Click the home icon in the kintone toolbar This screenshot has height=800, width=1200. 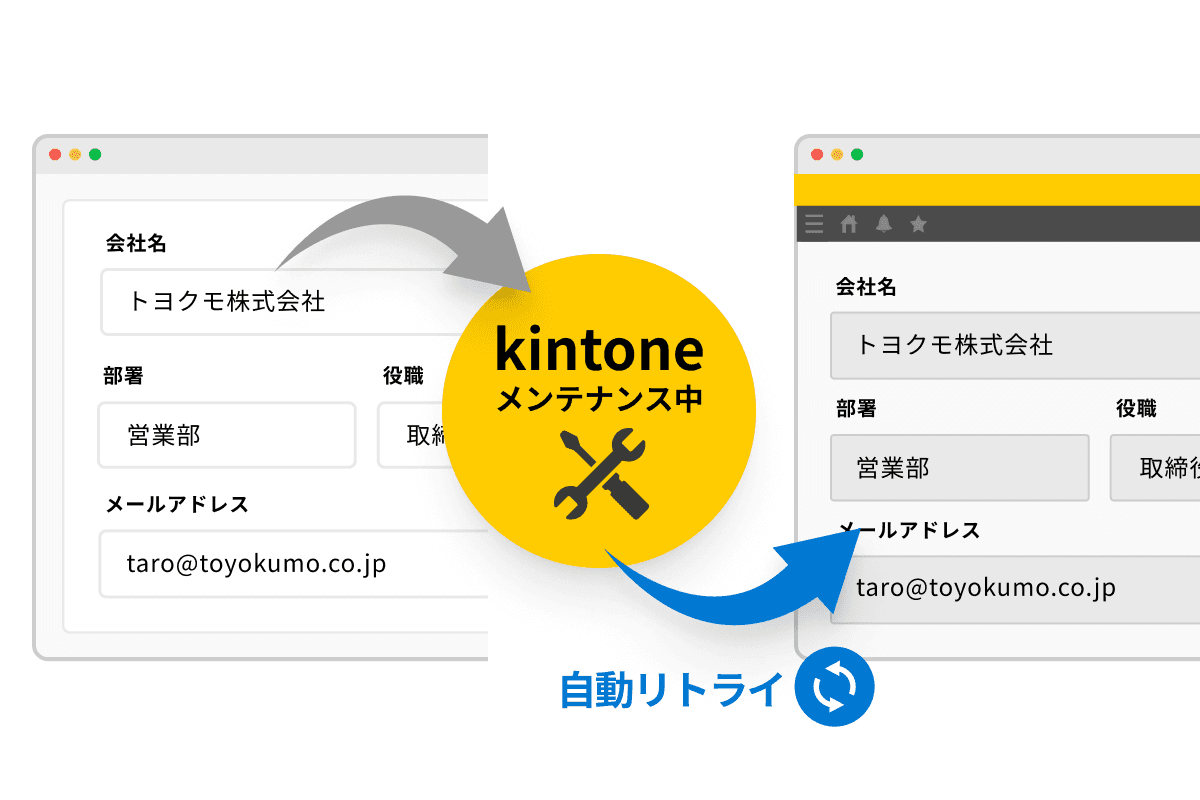pos(848,224)
